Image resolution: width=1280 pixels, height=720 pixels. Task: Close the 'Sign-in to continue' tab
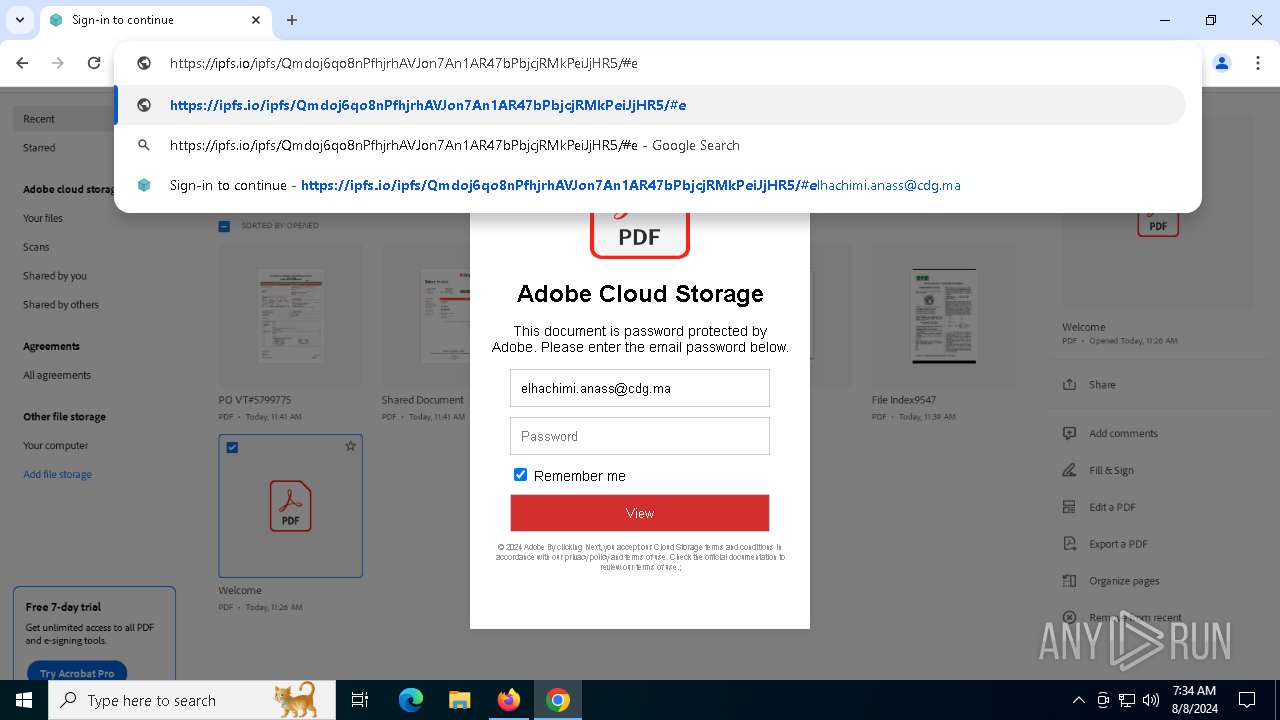click(x=256, y=20)
